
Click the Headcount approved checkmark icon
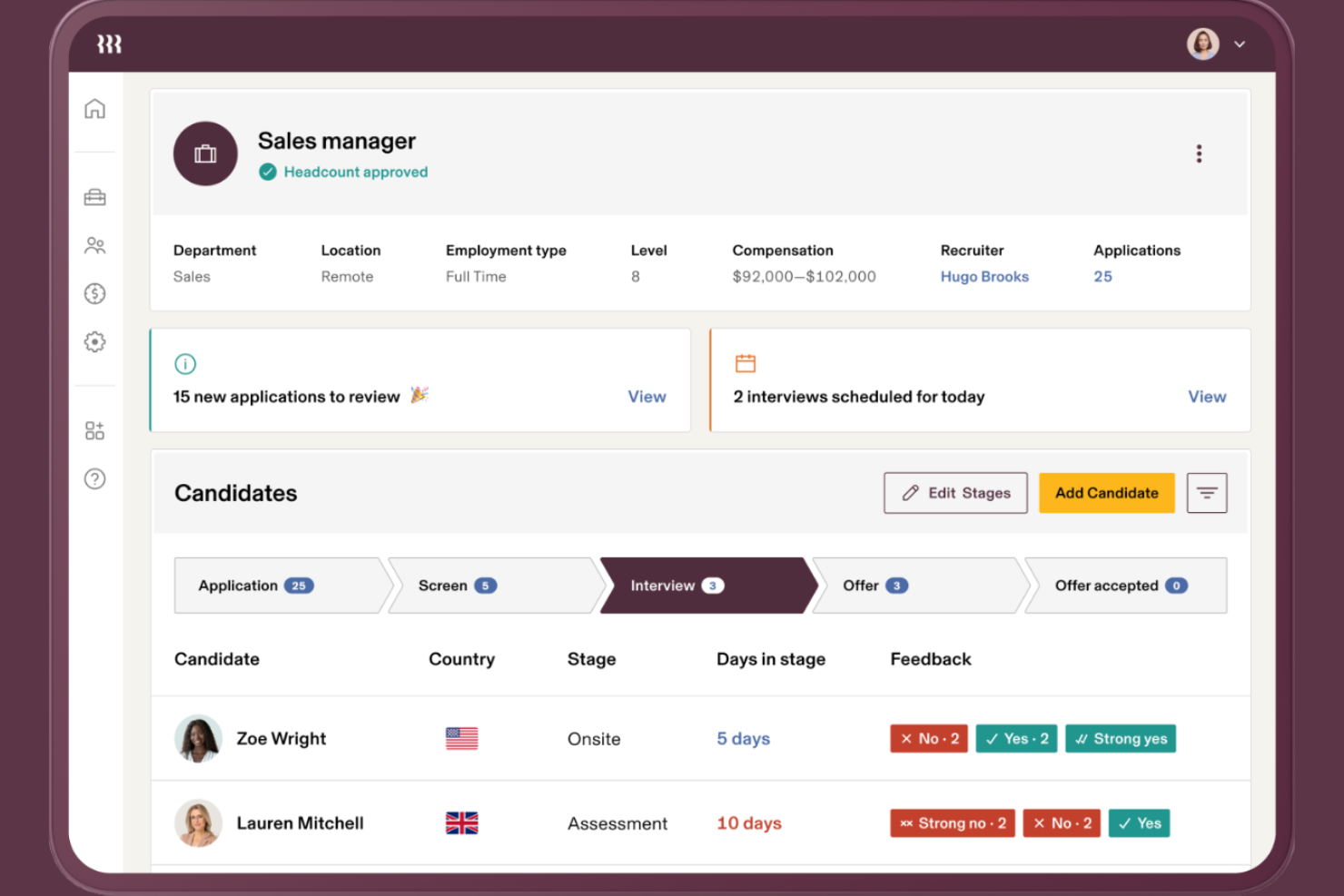pos(268,172)
